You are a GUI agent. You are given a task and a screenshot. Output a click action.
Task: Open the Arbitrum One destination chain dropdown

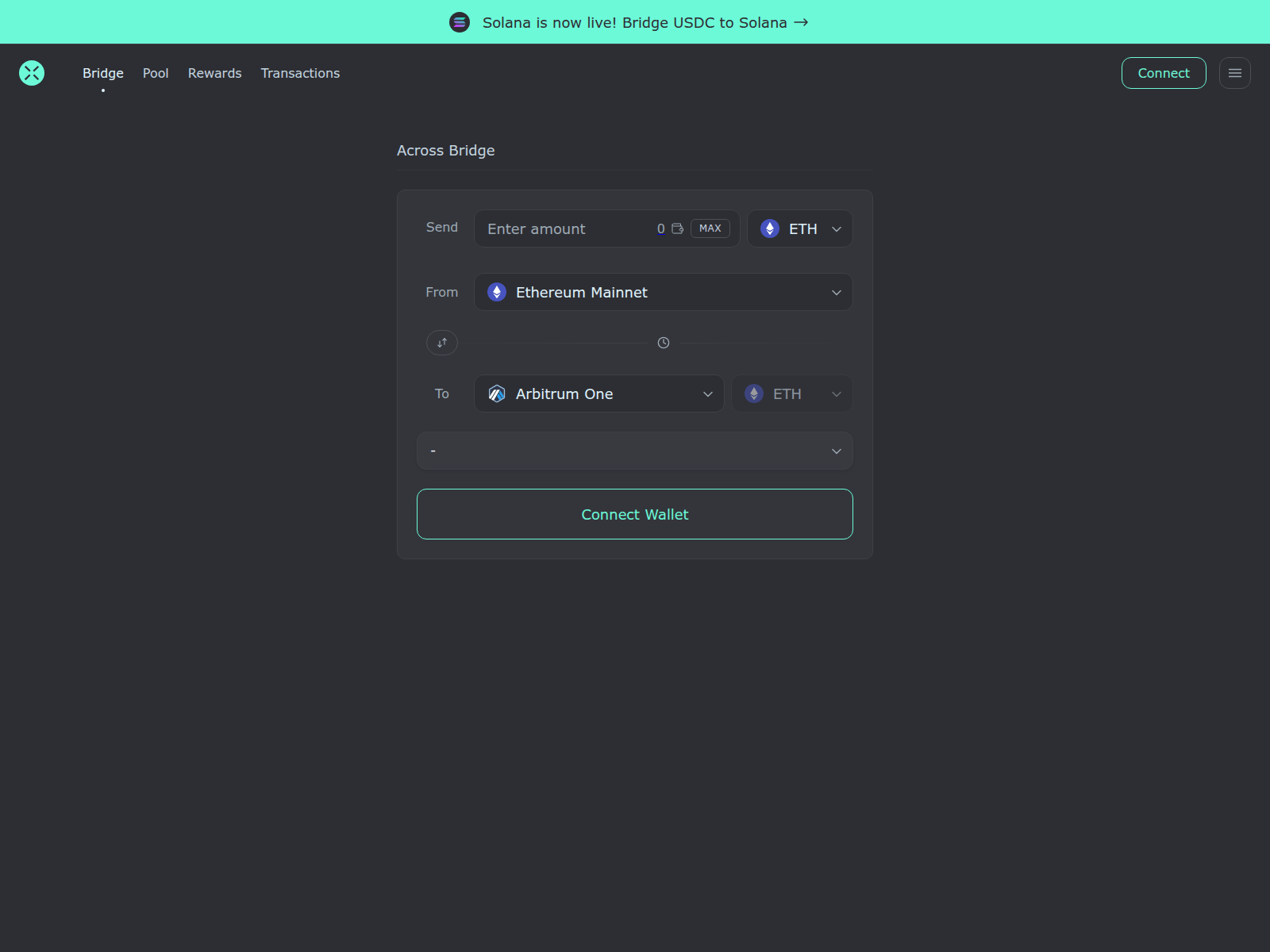[x=599, y=393]
